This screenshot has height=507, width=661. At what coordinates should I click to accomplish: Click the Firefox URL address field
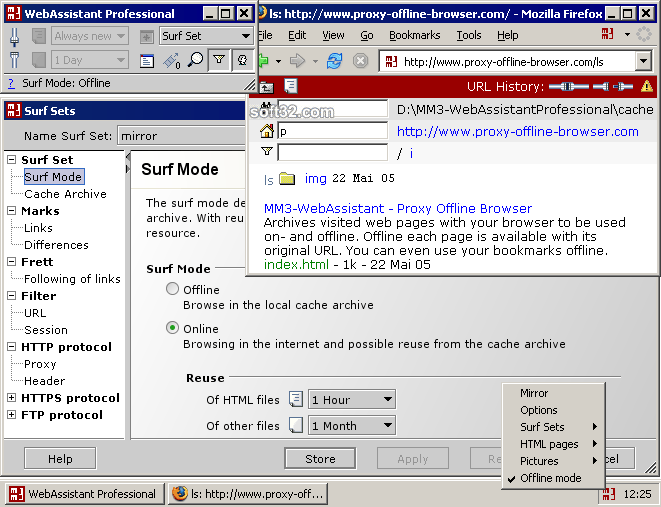click(x=507, y=62)
